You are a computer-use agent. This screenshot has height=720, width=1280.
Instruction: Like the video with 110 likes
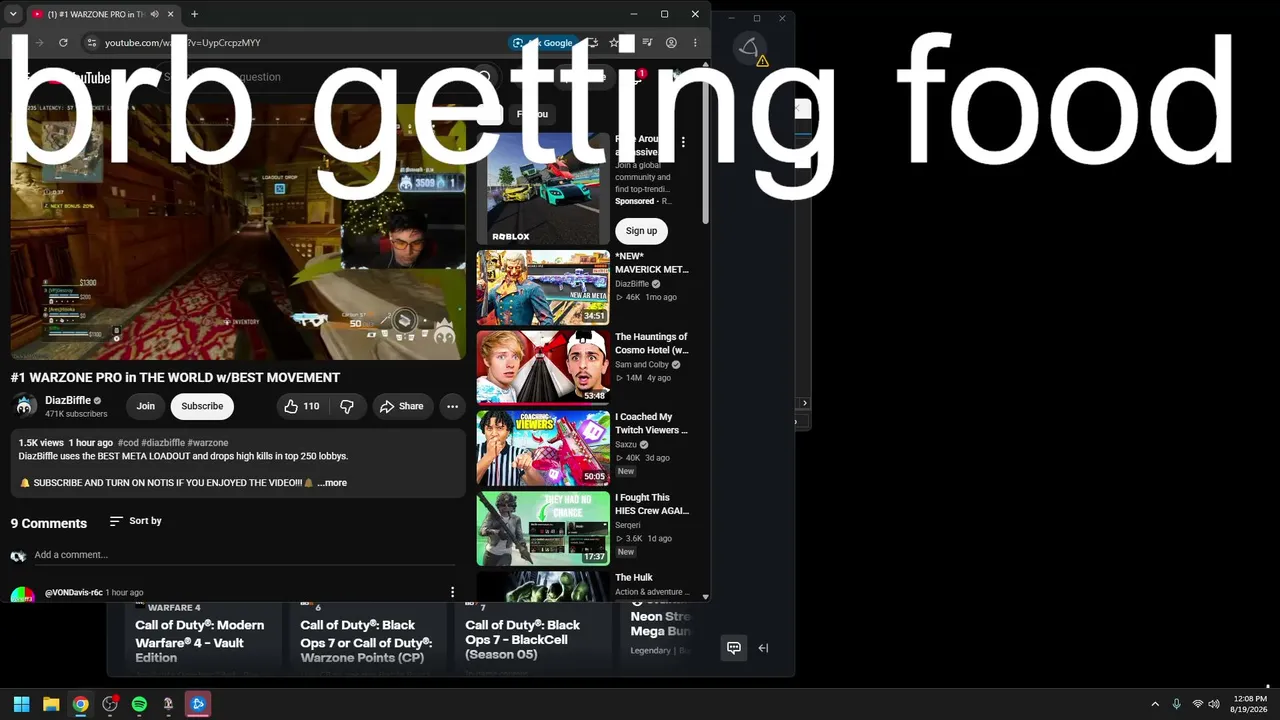tap(301, 406)
